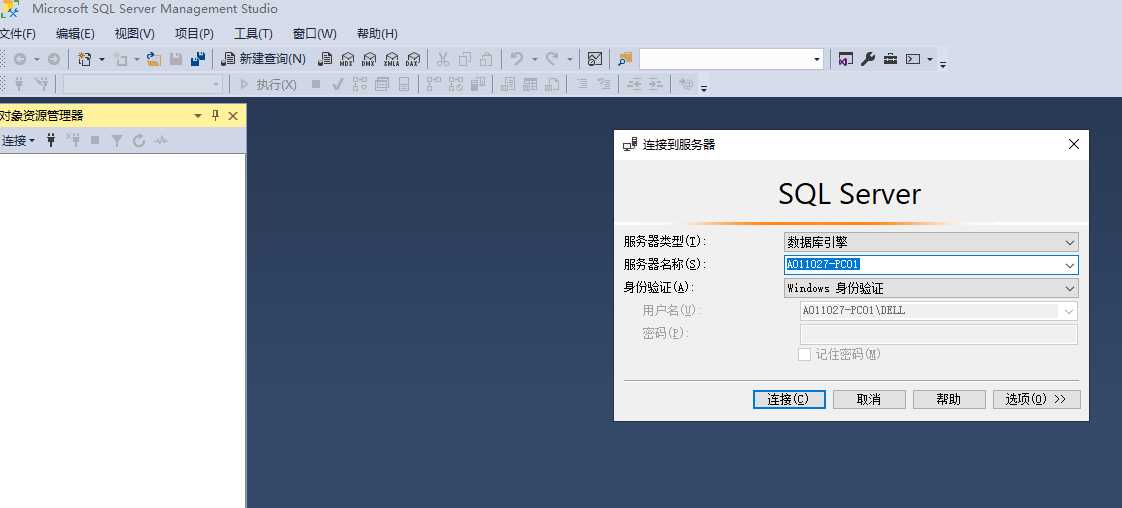Screen dimensions: 1122x508
Task: Open the Toolbox briefcase icon
Action: tap(890, 59)
